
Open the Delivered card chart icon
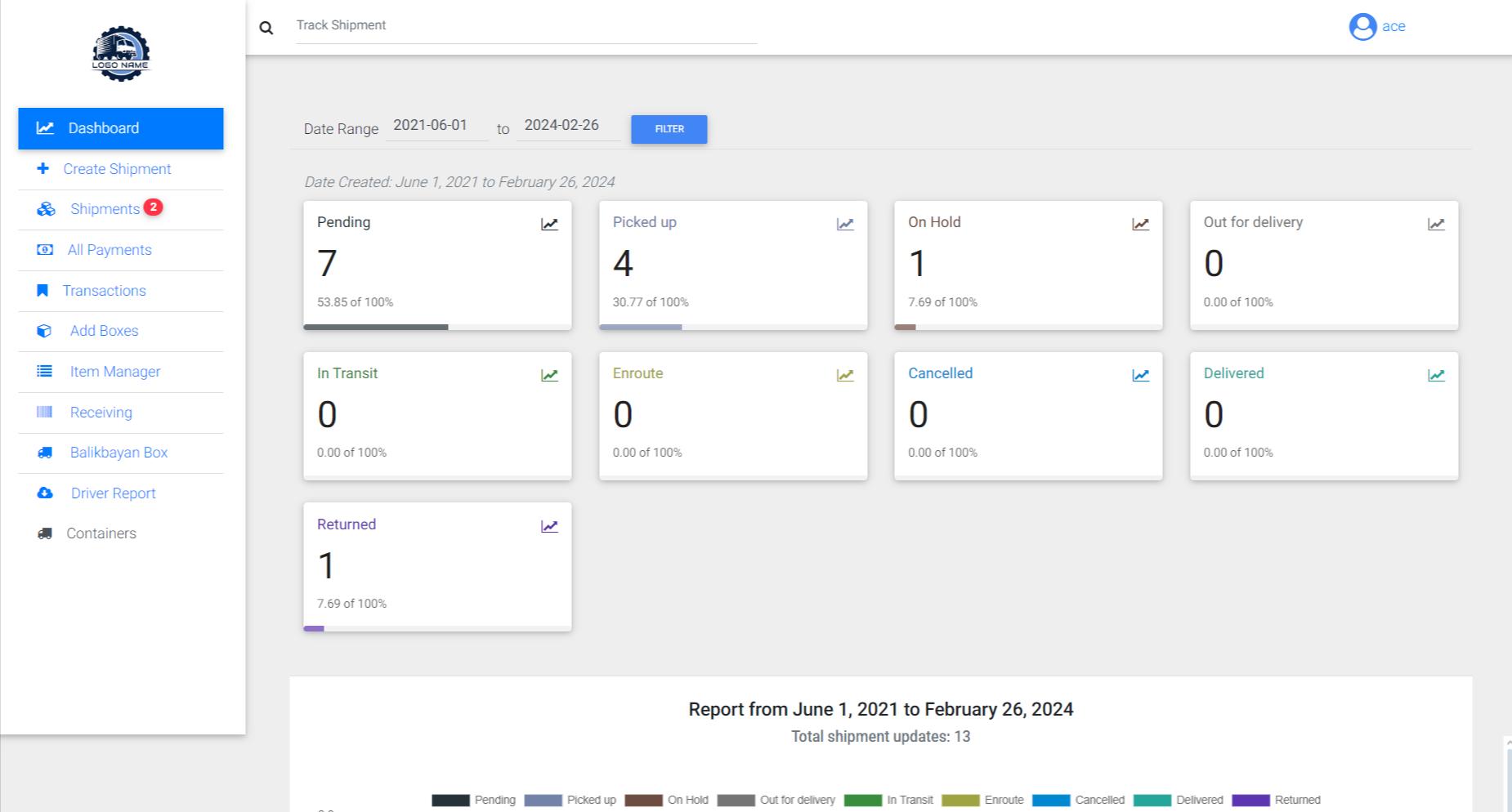(x=1436, y=375)
